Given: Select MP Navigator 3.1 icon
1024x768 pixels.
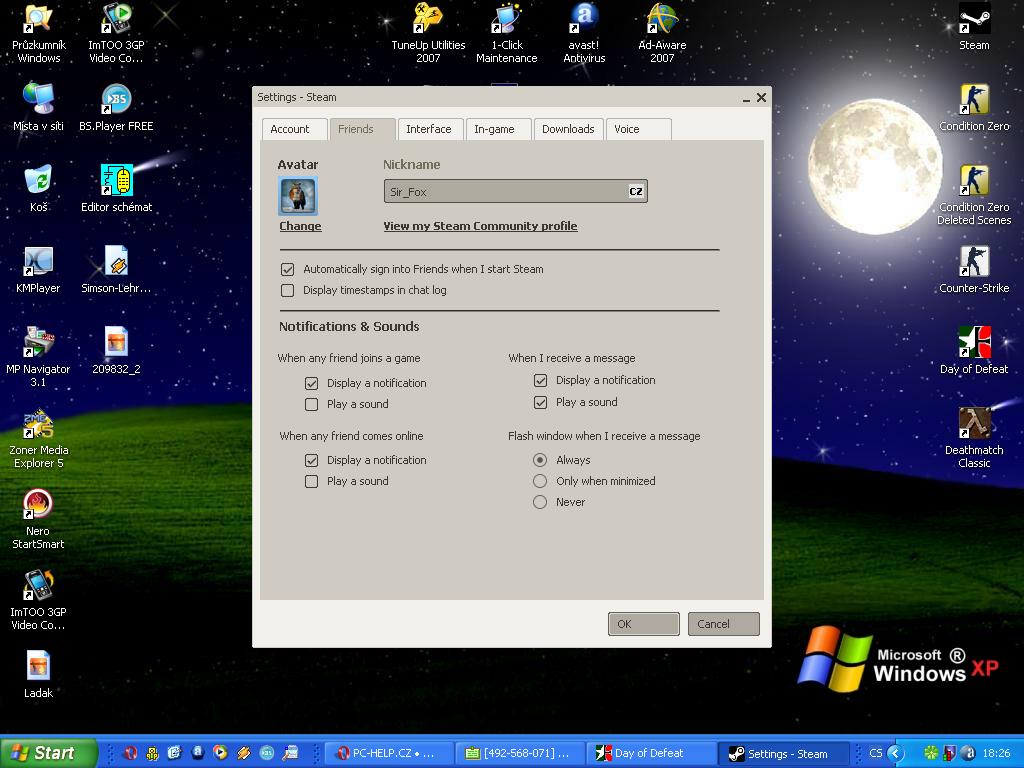Looking at the screenshot, I should point(39,357).
